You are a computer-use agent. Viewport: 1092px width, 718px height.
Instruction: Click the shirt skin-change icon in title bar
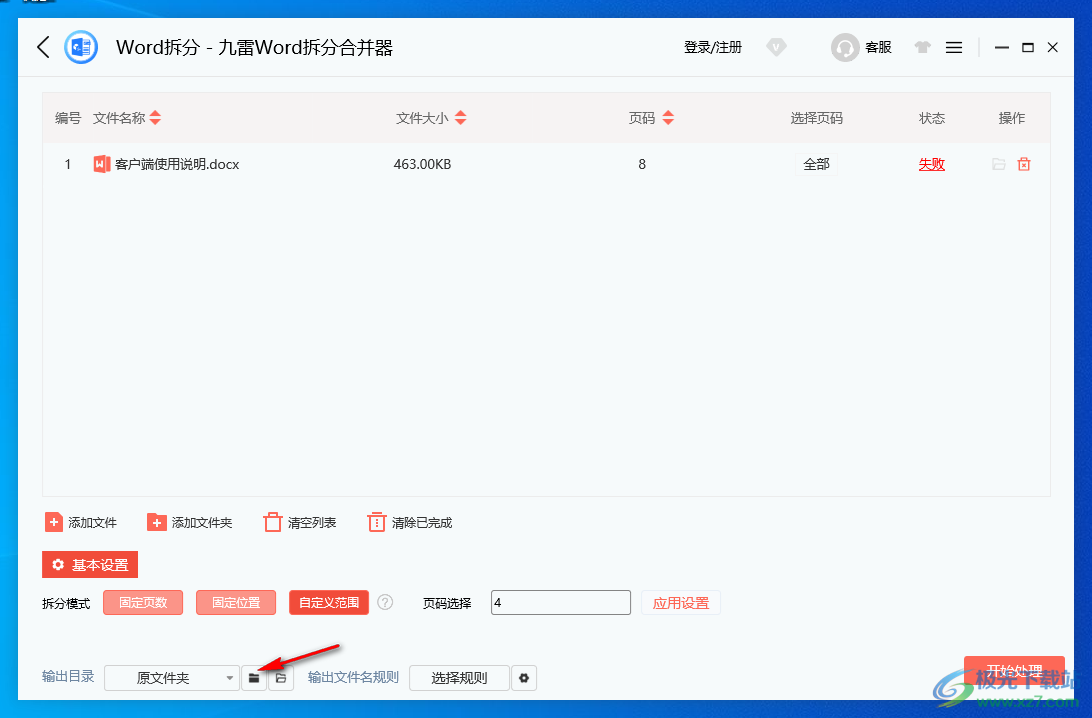tap(922, 46)
